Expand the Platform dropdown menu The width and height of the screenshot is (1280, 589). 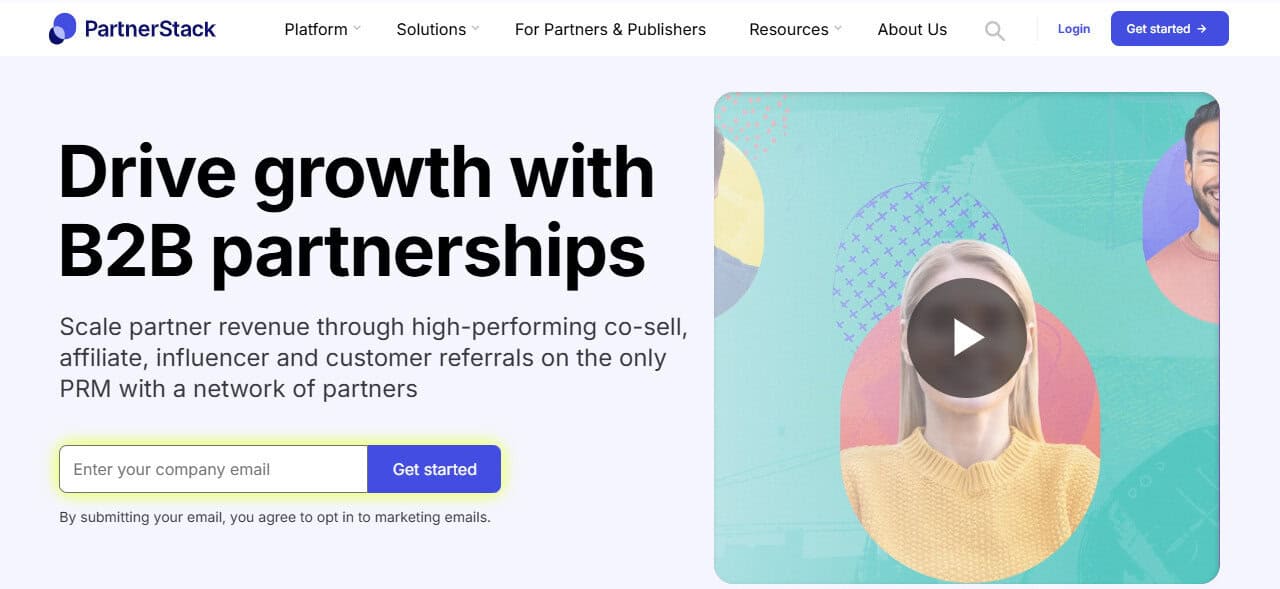pos(315,29)
